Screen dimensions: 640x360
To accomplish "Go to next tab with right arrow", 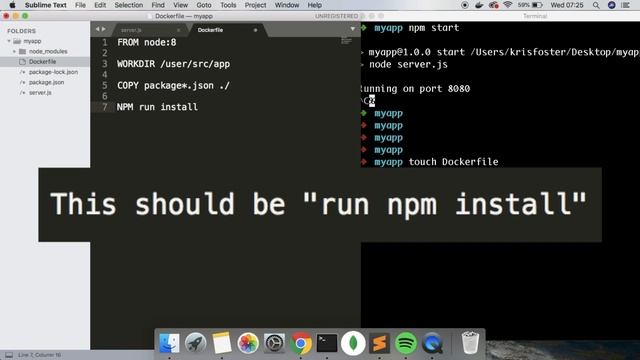I will pyautogui.click(x=104, y=29).
